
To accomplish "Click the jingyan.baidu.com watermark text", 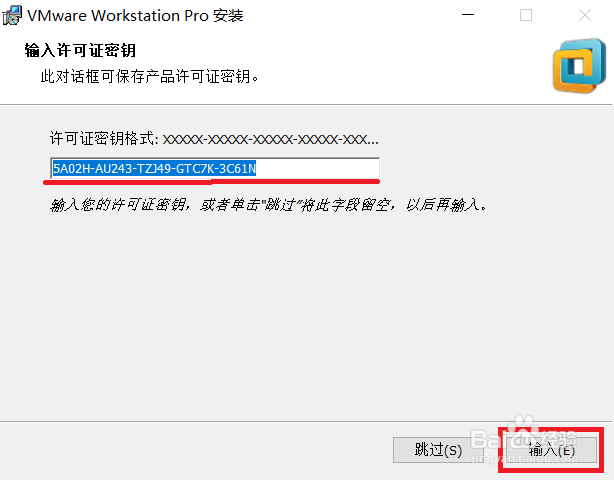I will [x=523, y=458].
